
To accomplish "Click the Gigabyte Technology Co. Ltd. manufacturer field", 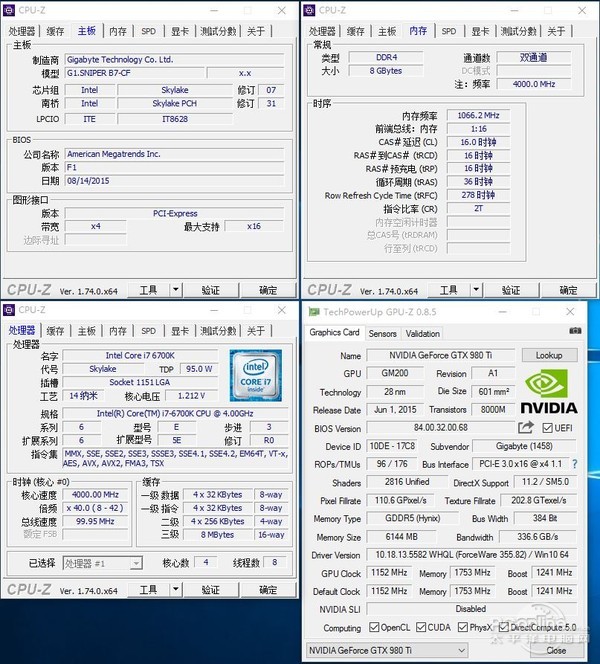I will [x=174, y=59].
